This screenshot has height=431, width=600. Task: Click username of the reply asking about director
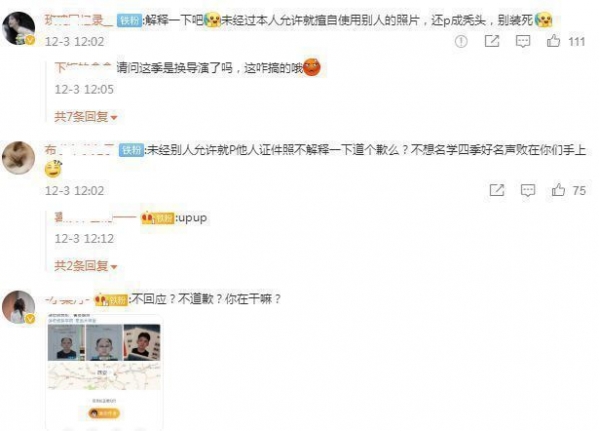pyautogui.click(x=83, y=68)
